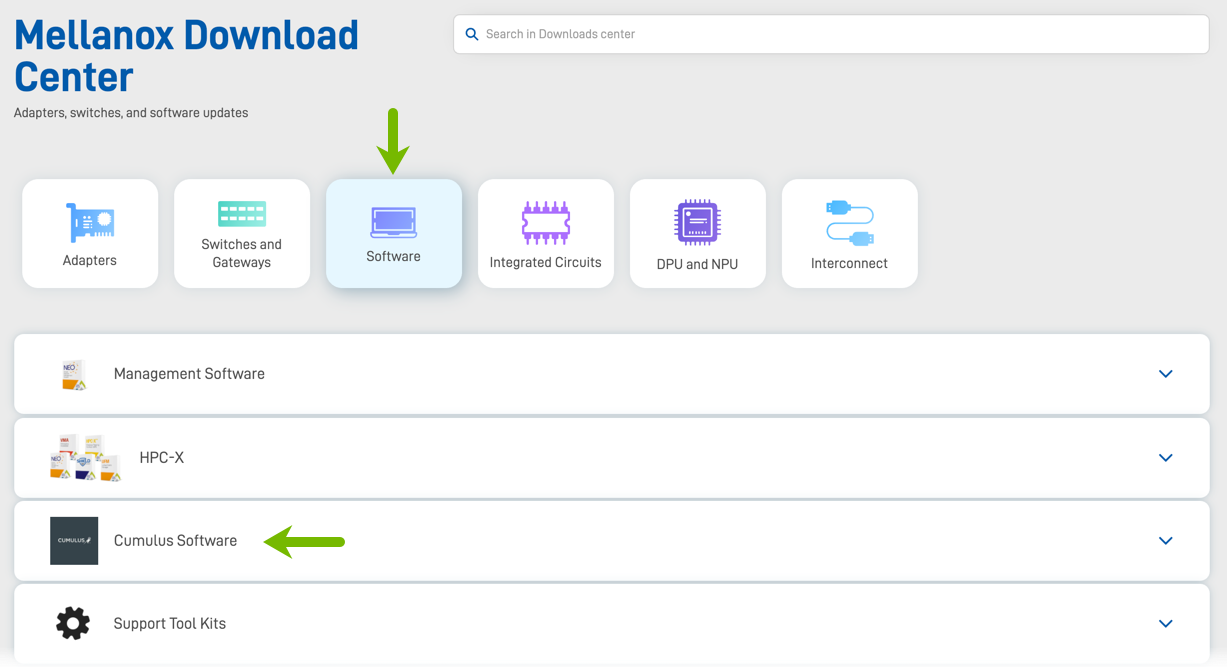Image resolution: width=1227 pixels, height=667 pixels.
Task: Click the Mellanox Download Center heading
Action: [186, 56]
